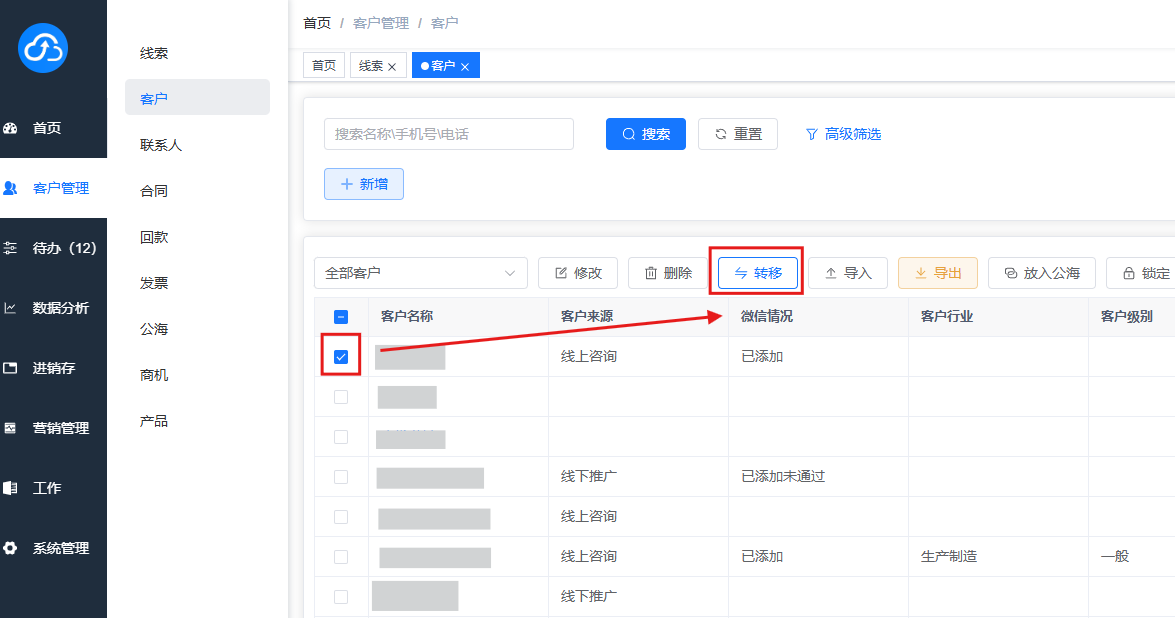This screenshot has width=1175, height=618.
Task: Close the 客户 tab with its X
Action: point(465,67)
